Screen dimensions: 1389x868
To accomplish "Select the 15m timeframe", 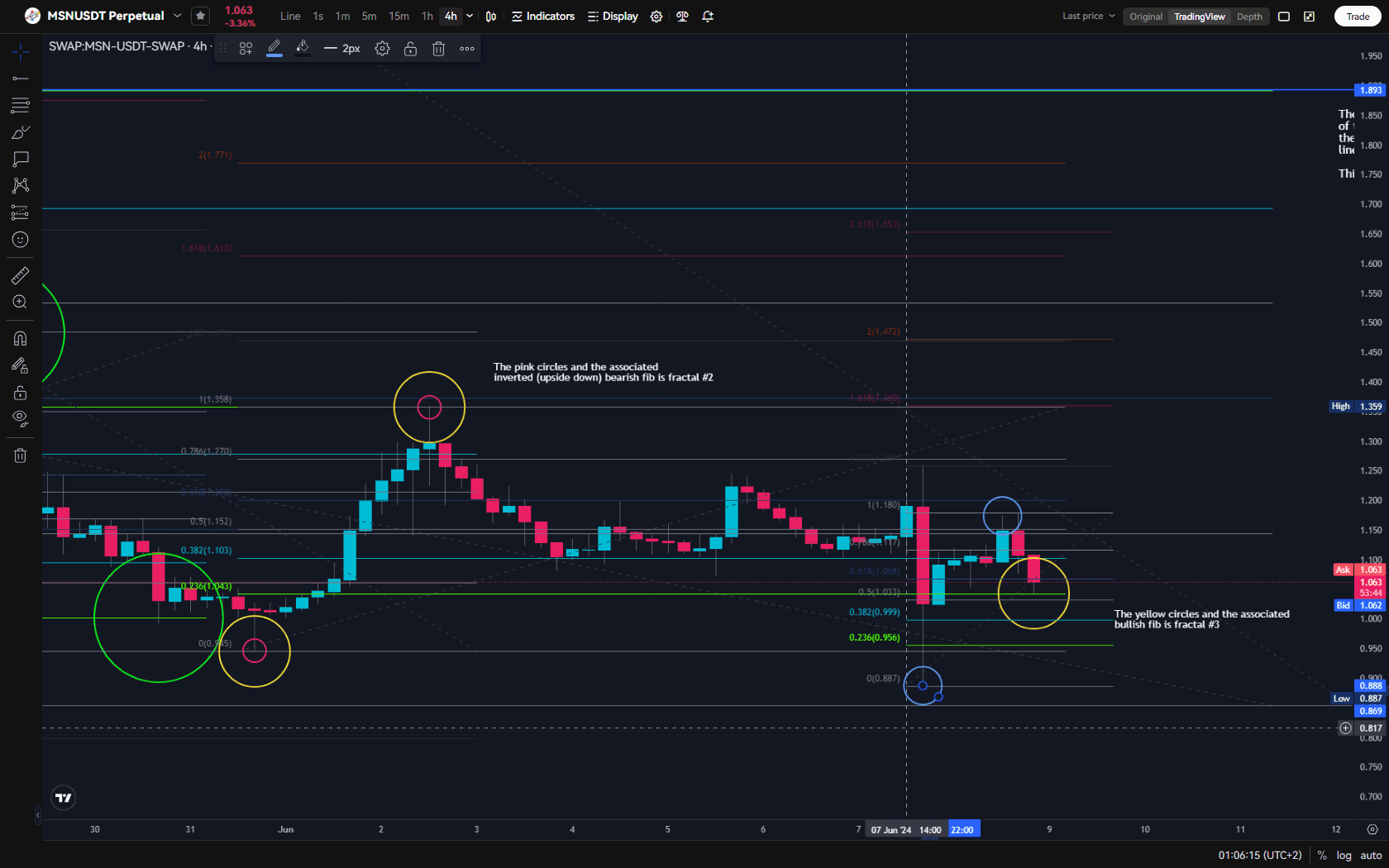I will pyautogui.click(x=399, y=17).
